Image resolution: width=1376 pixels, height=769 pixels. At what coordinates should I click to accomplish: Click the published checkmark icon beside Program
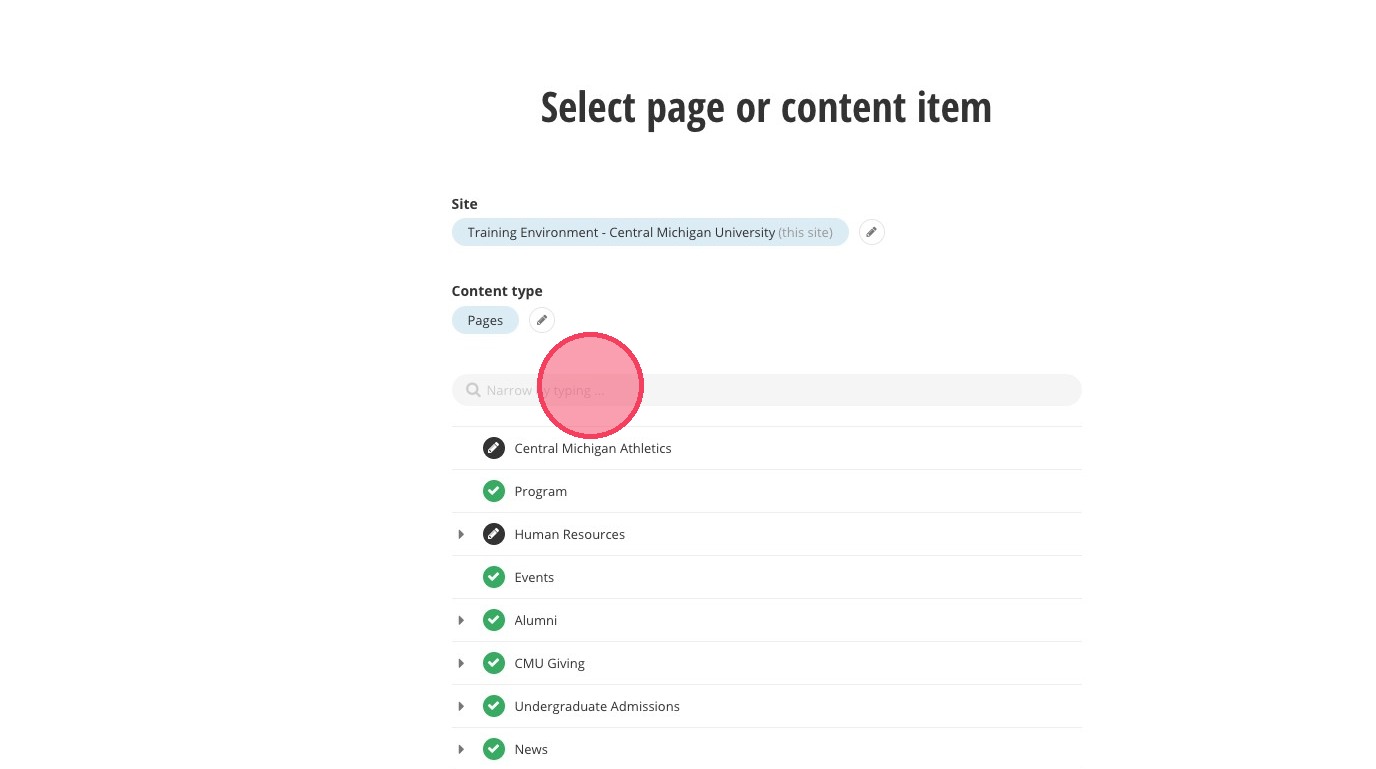click(x=493, y=491)
